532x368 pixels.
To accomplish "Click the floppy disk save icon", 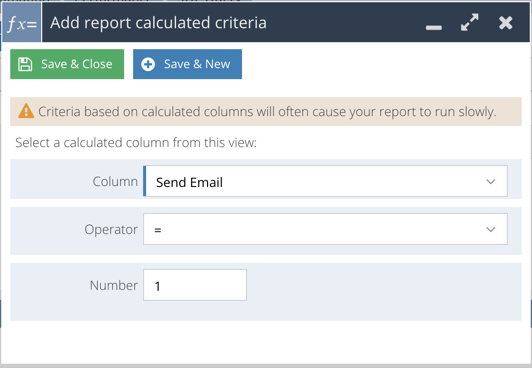I will pos(25,64).
